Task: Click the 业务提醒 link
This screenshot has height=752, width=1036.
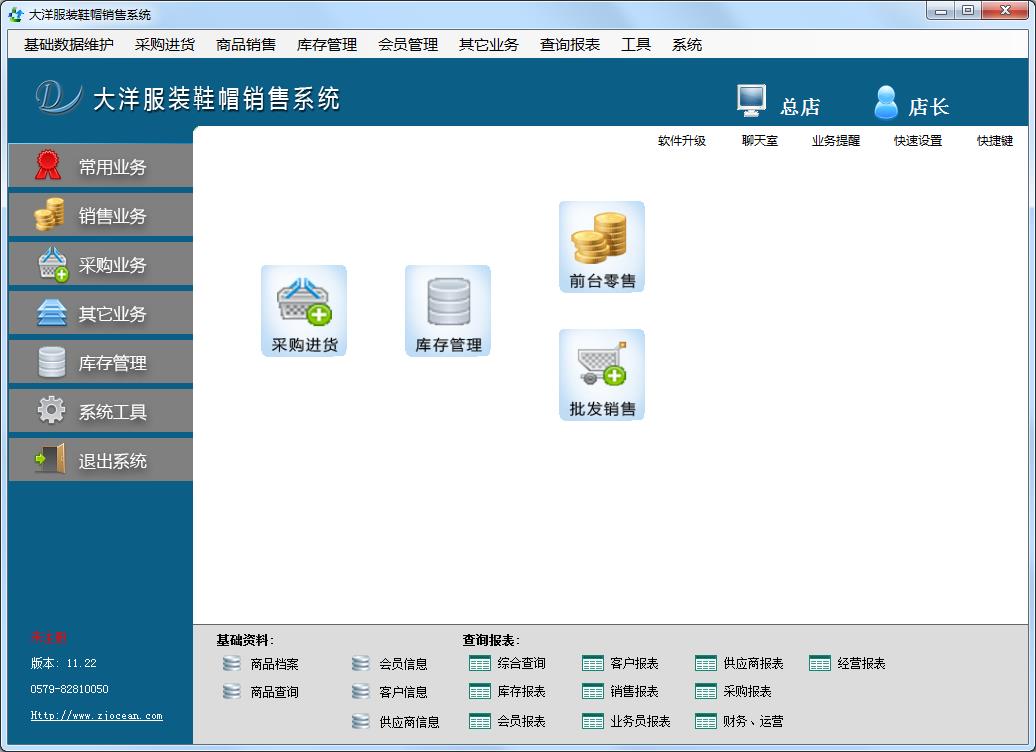Action: [x=836, y=141]
